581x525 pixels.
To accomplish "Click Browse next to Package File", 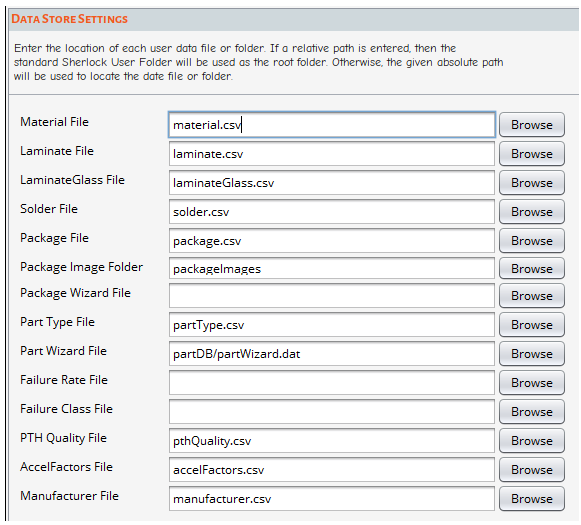I will point(532,241).
